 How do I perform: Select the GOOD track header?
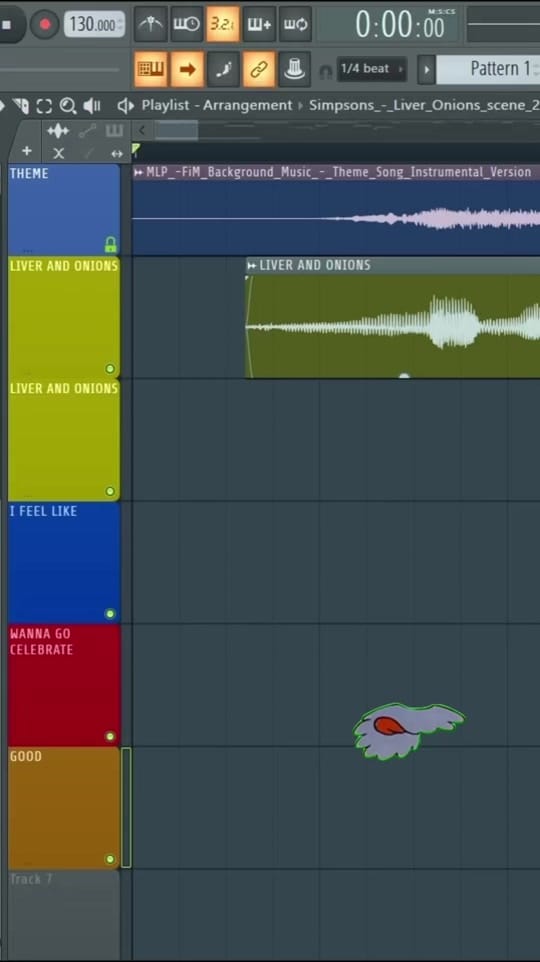coord(64,808)
